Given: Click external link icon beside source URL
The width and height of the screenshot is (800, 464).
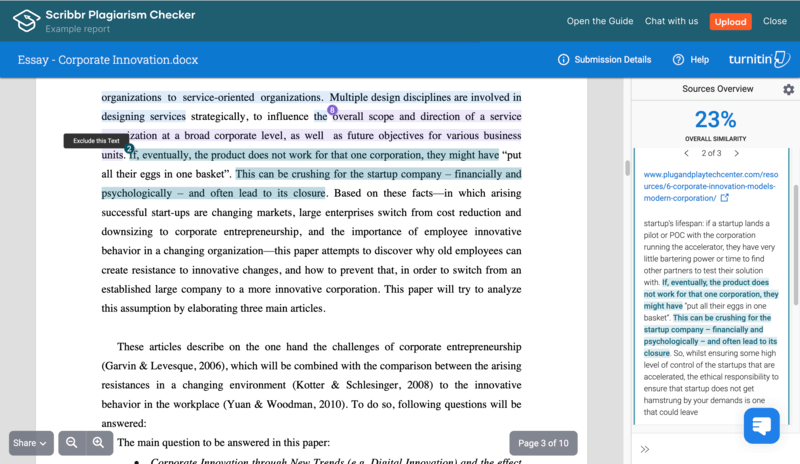Looking at the screenshot, I should tap(724, 198).
